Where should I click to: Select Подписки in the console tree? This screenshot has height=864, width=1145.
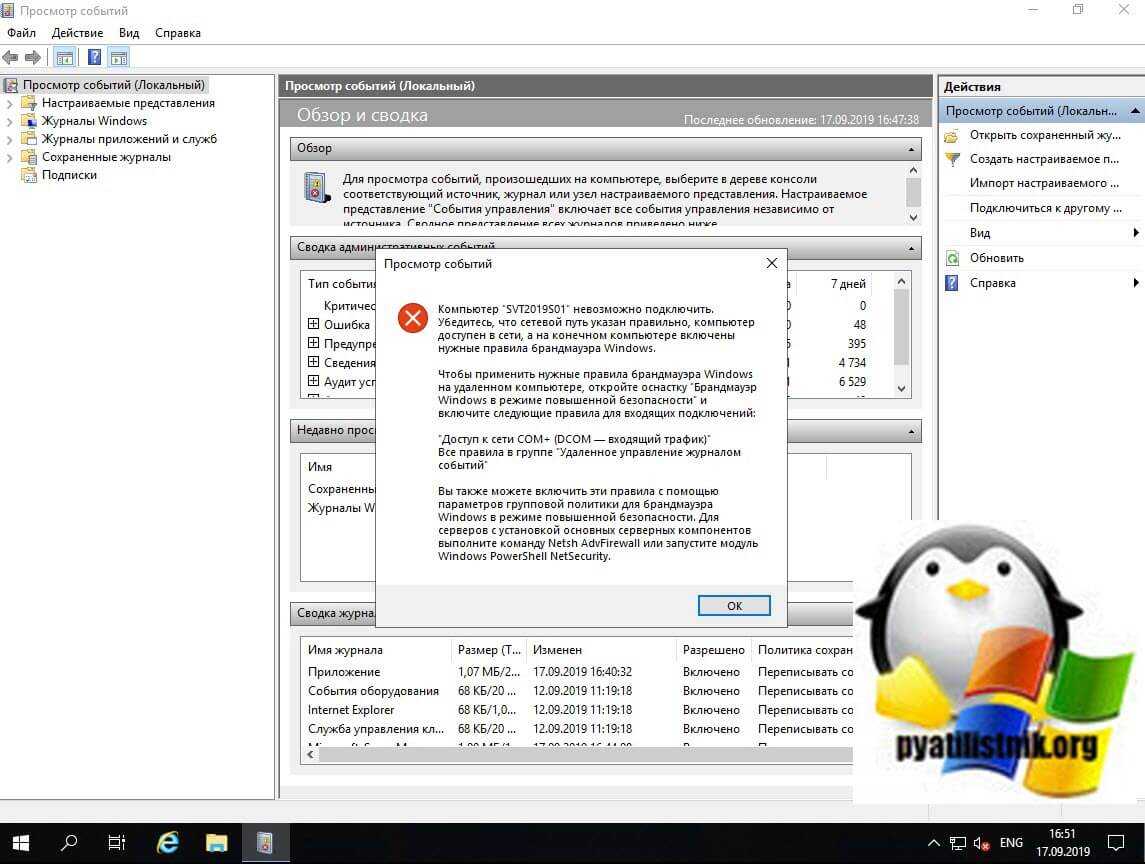tap(69, 175)
